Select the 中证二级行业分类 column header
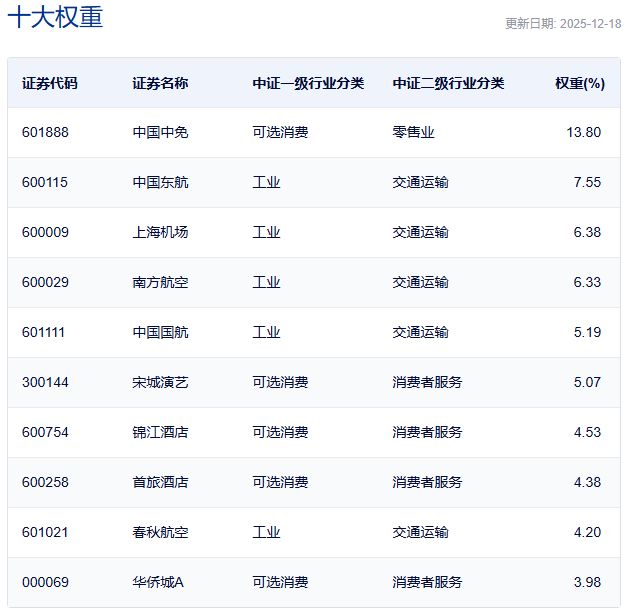Image resolution: width=626 pixels, height=615 pixels. pyautogui.click(x=448, y=84)
